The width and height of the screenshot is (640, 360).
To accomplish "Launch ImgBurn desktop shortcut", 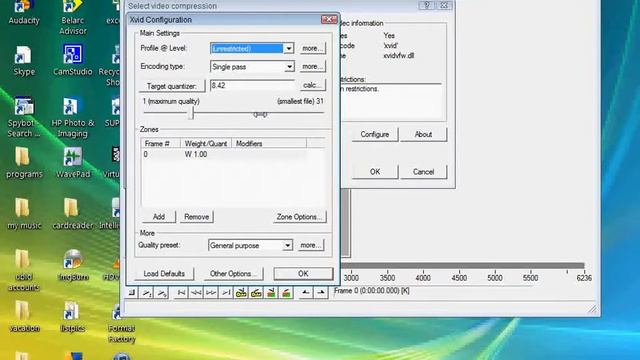I will coord(73,265).
